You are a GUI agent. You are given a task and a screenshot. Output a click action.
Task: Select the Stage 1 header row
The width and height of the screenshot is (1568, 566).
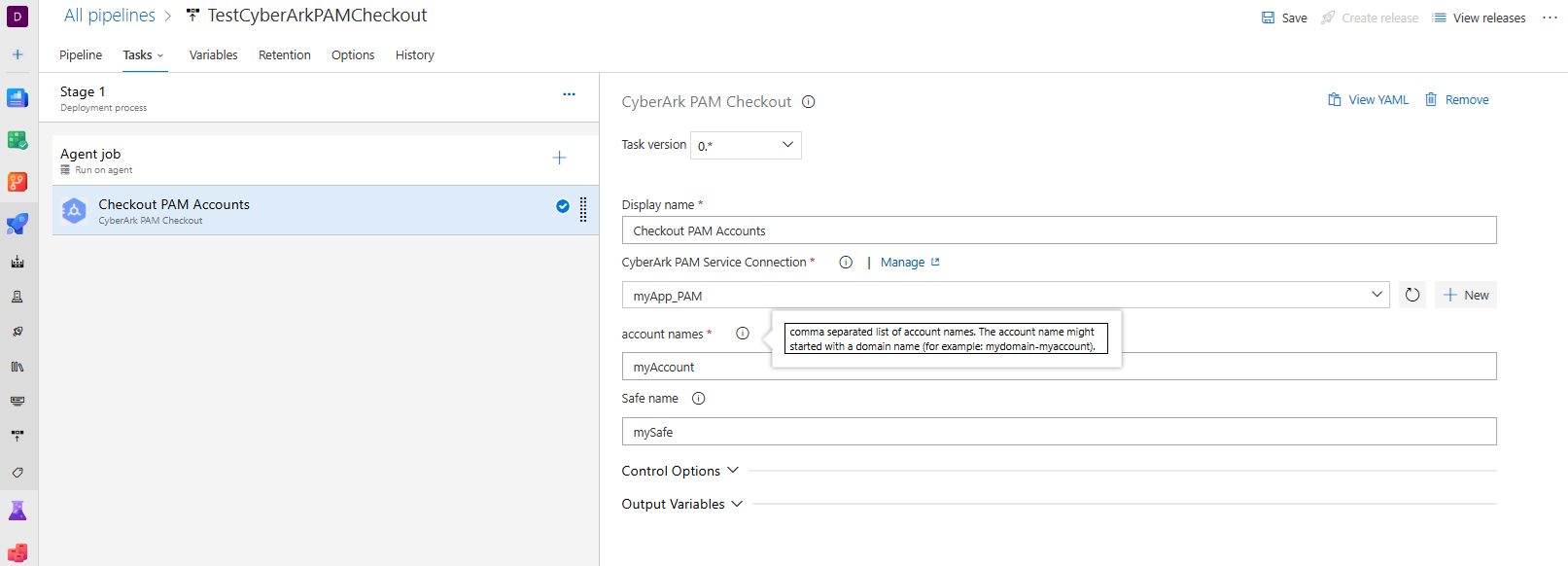(x=319, y=98)
